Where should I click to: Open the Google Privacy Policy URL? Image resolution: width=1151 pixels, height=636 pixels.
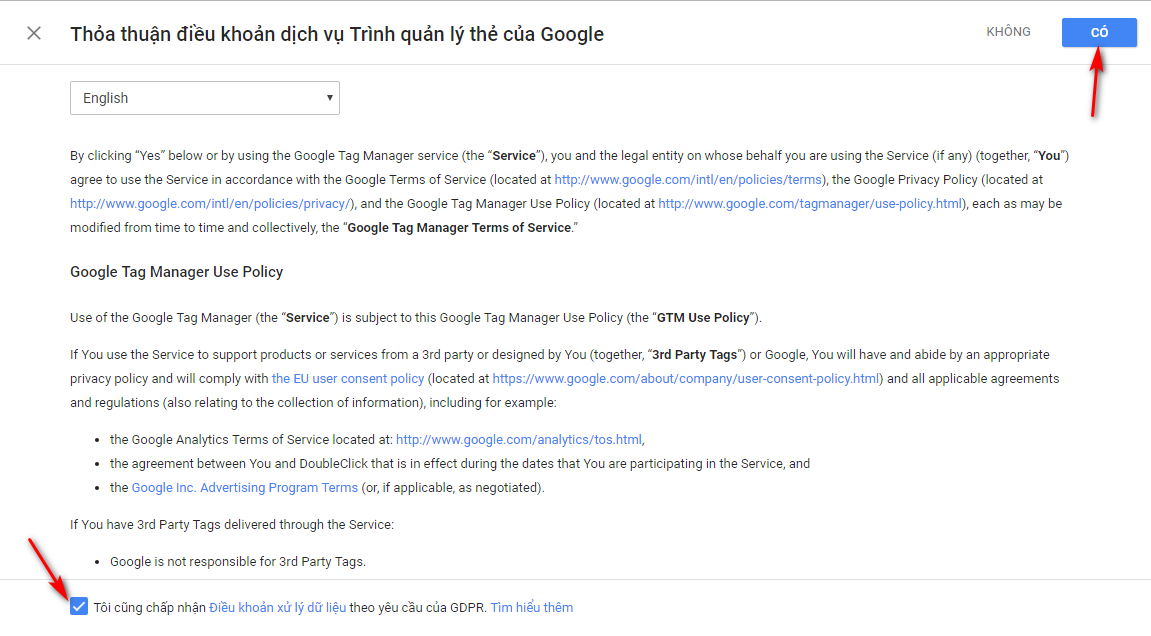pyautogui.click(x=212, y=203)
